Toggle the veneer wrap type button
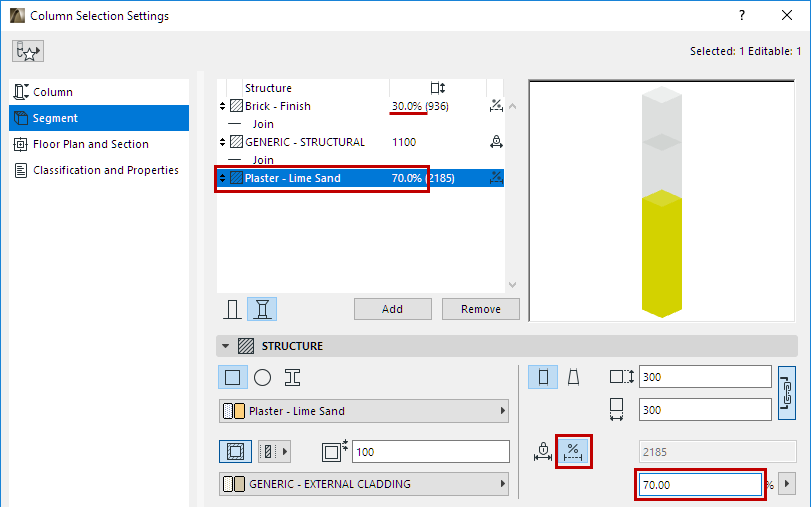Viewport: 811px width, 507px height. [x=235, y=452]
